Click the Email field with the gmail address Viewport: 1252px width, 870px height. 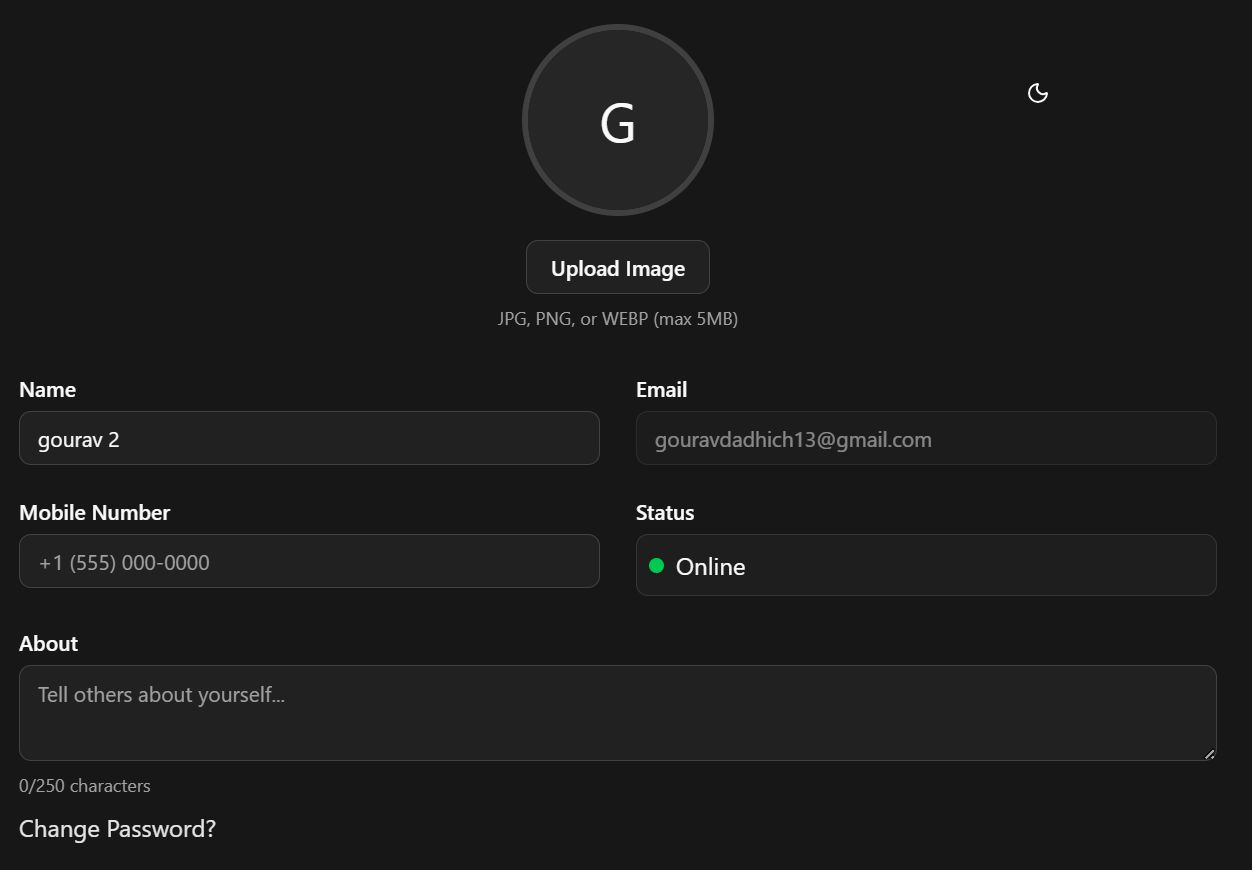[x=926, y=439]
